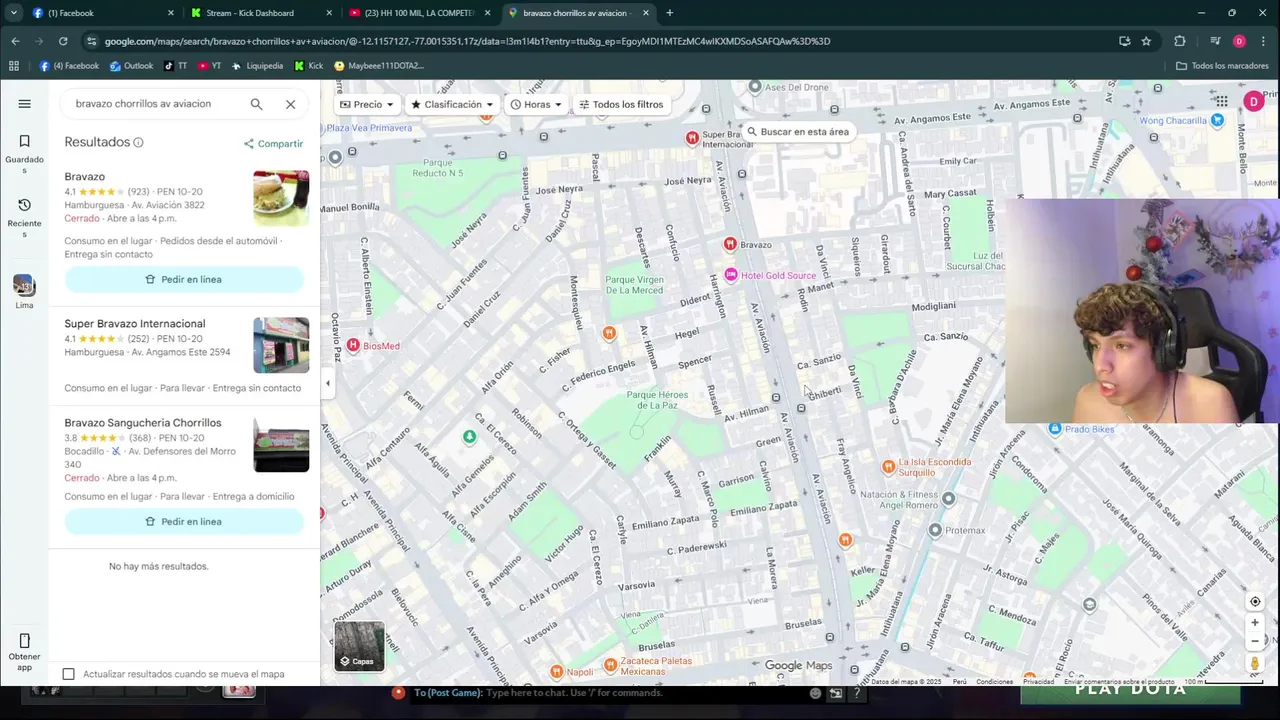Image resolution: width=1280 pixels, height=720 pixels.
Task: Click the Resultados info icon
Action: click(138, 142)
